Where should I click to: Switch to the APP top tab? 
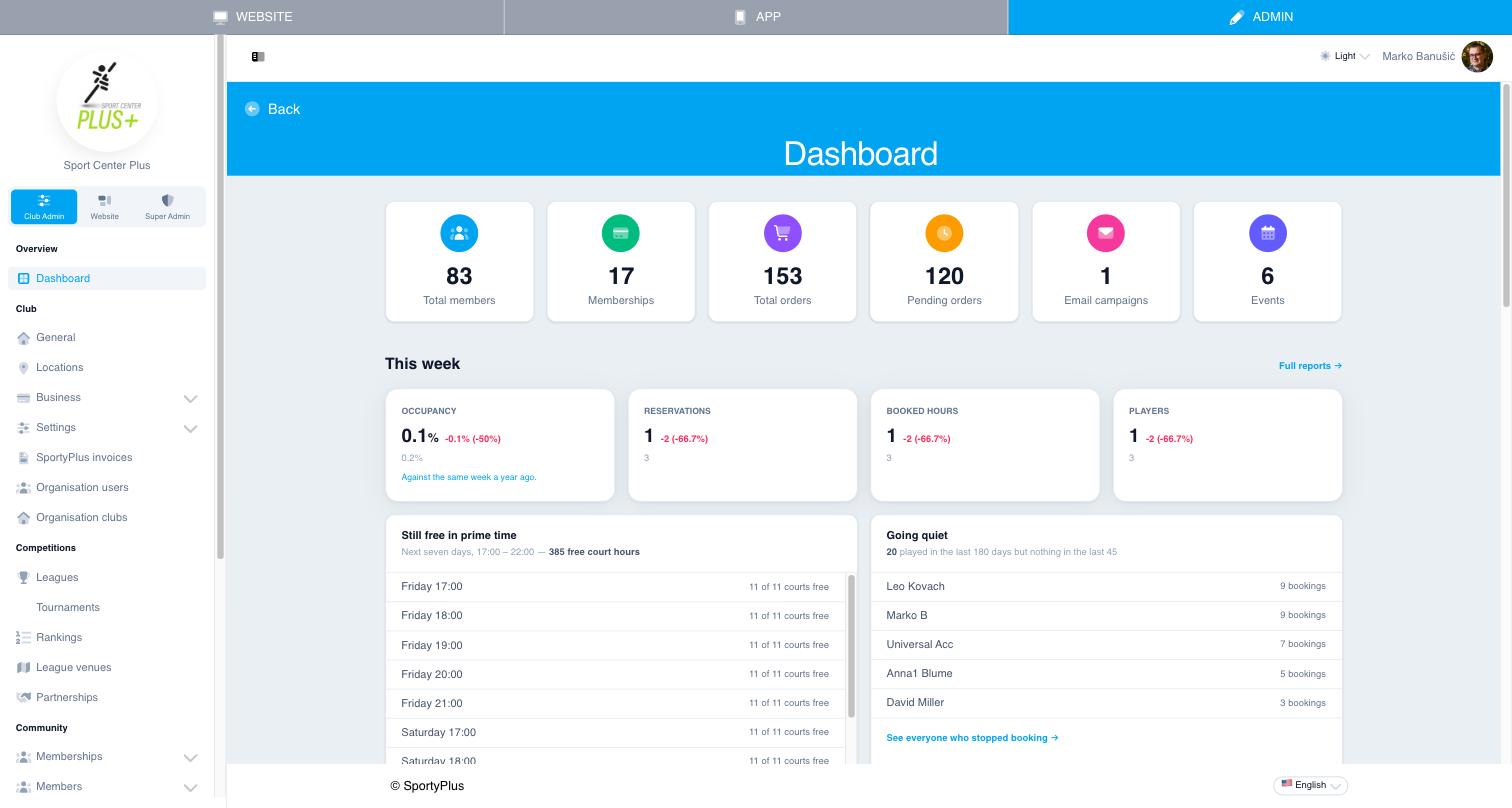pyautogui.click(x=756, y=17)
